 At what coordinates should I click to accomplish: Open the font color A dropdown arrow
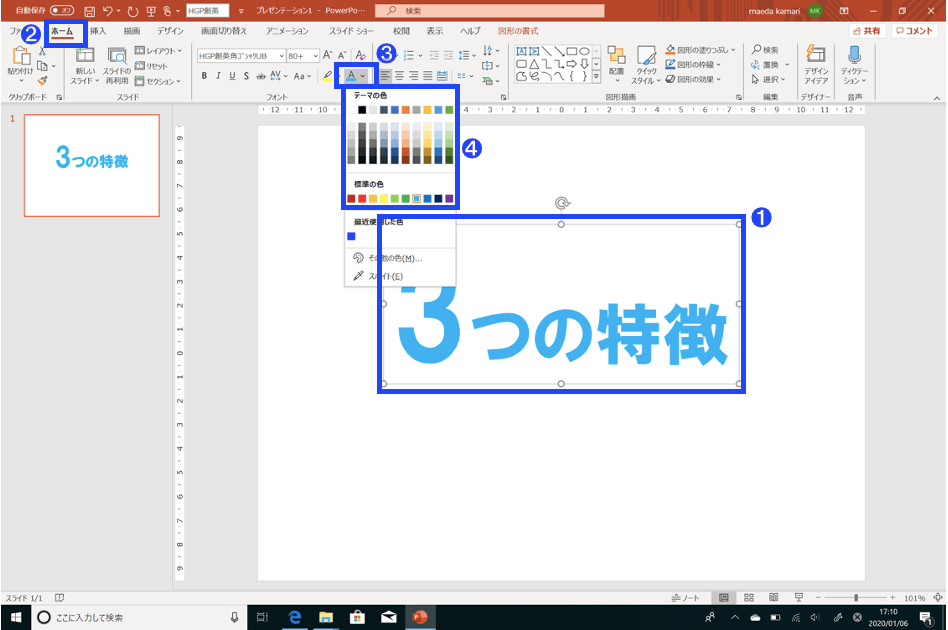click(x=363, y=76)
